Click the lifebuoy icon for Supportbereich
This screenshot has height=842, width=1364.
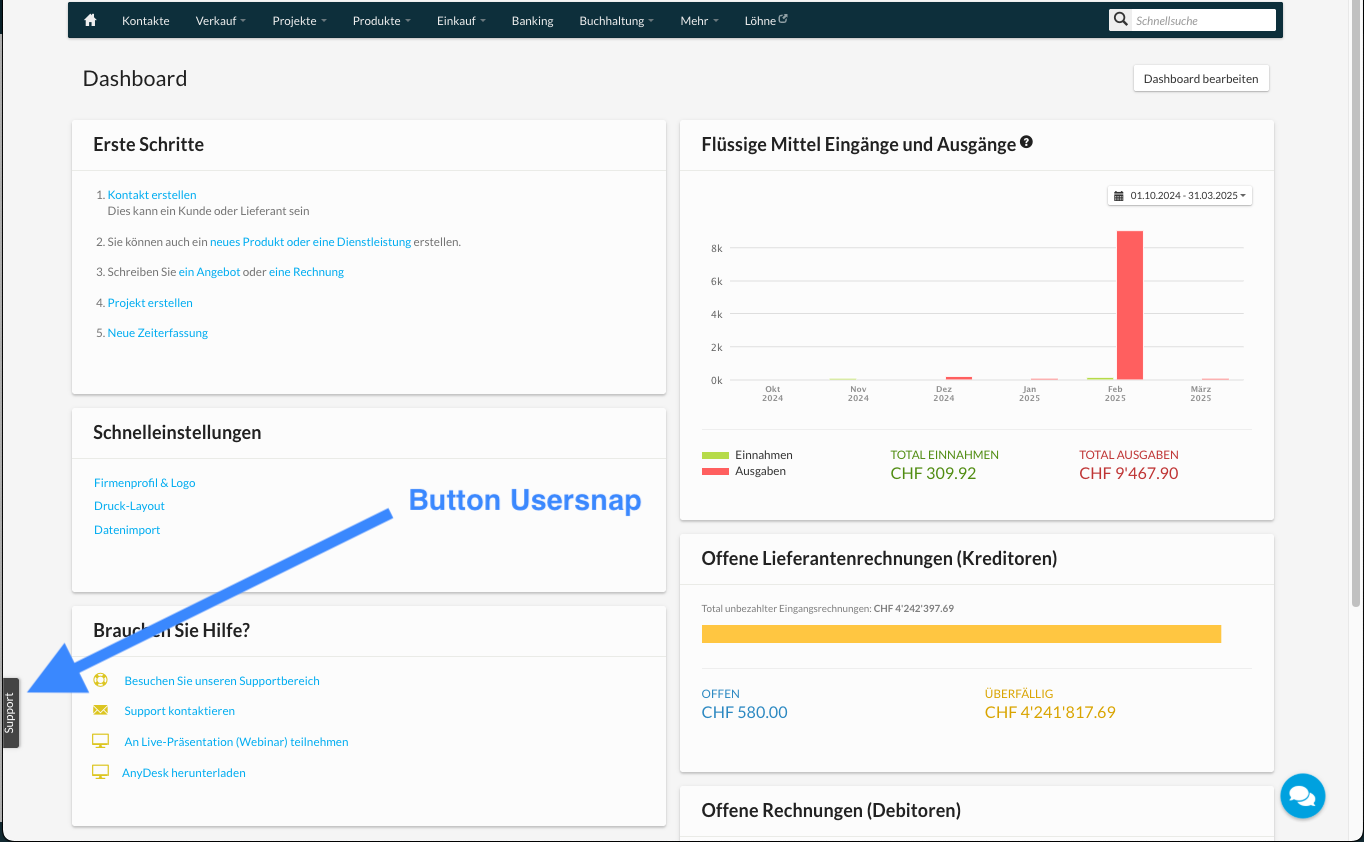pyautogui.click(x=100, y=680)
